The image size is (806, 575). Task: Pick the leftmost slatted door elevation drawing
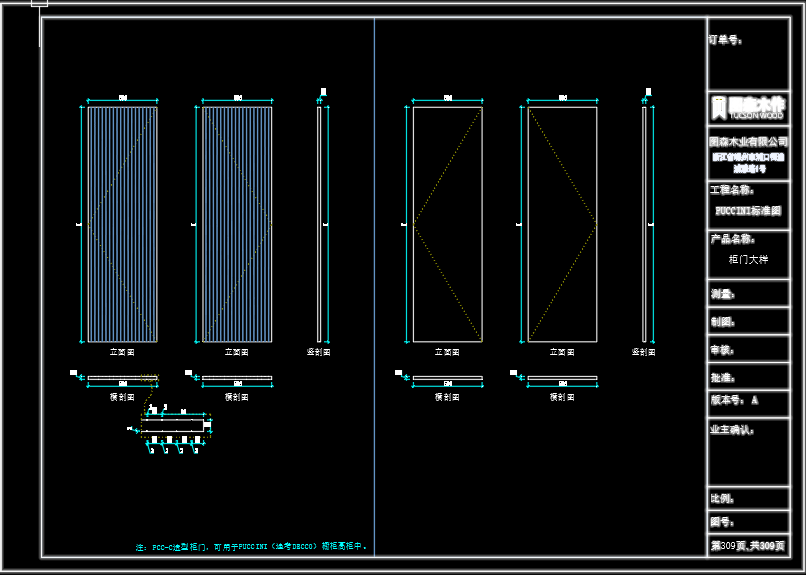tap(122, 224)
